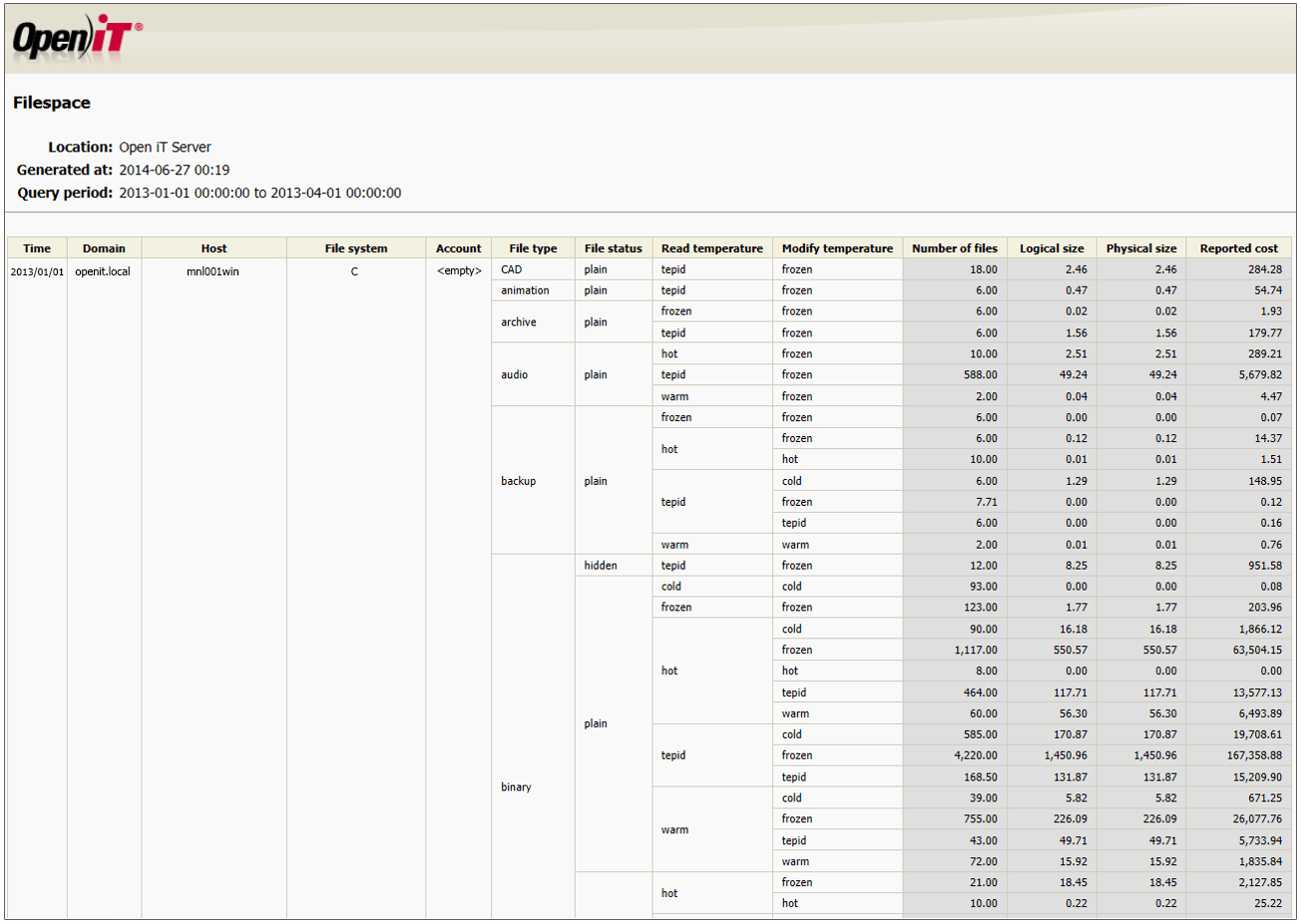This screenshot has height=924, width=1301.
Task: Select the date cell 2013/01/01
Action: [37, 271]
